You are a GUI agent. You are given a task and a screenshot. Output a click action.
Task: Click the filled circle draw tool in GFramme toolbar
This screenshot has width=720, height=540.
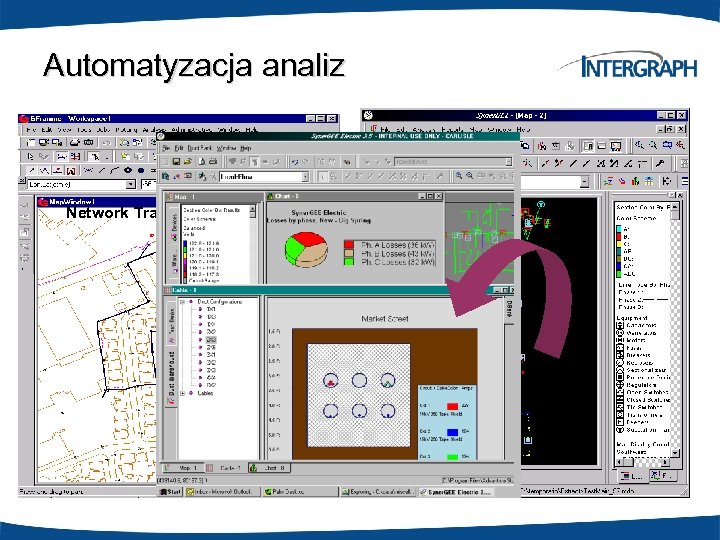pyautogui.click(x=141, y=170)
